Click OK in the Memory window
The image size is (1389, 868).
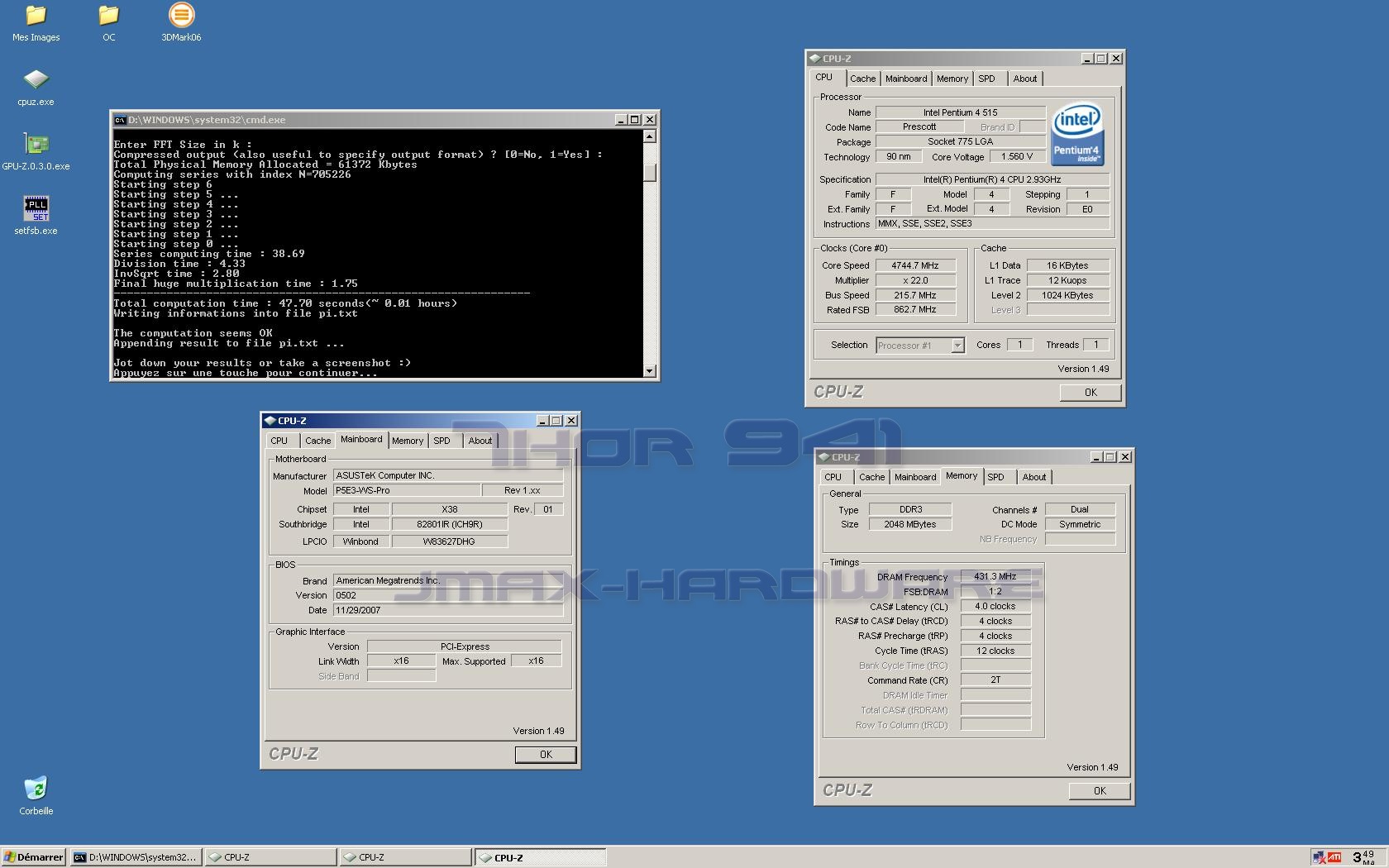point(1100,791)
